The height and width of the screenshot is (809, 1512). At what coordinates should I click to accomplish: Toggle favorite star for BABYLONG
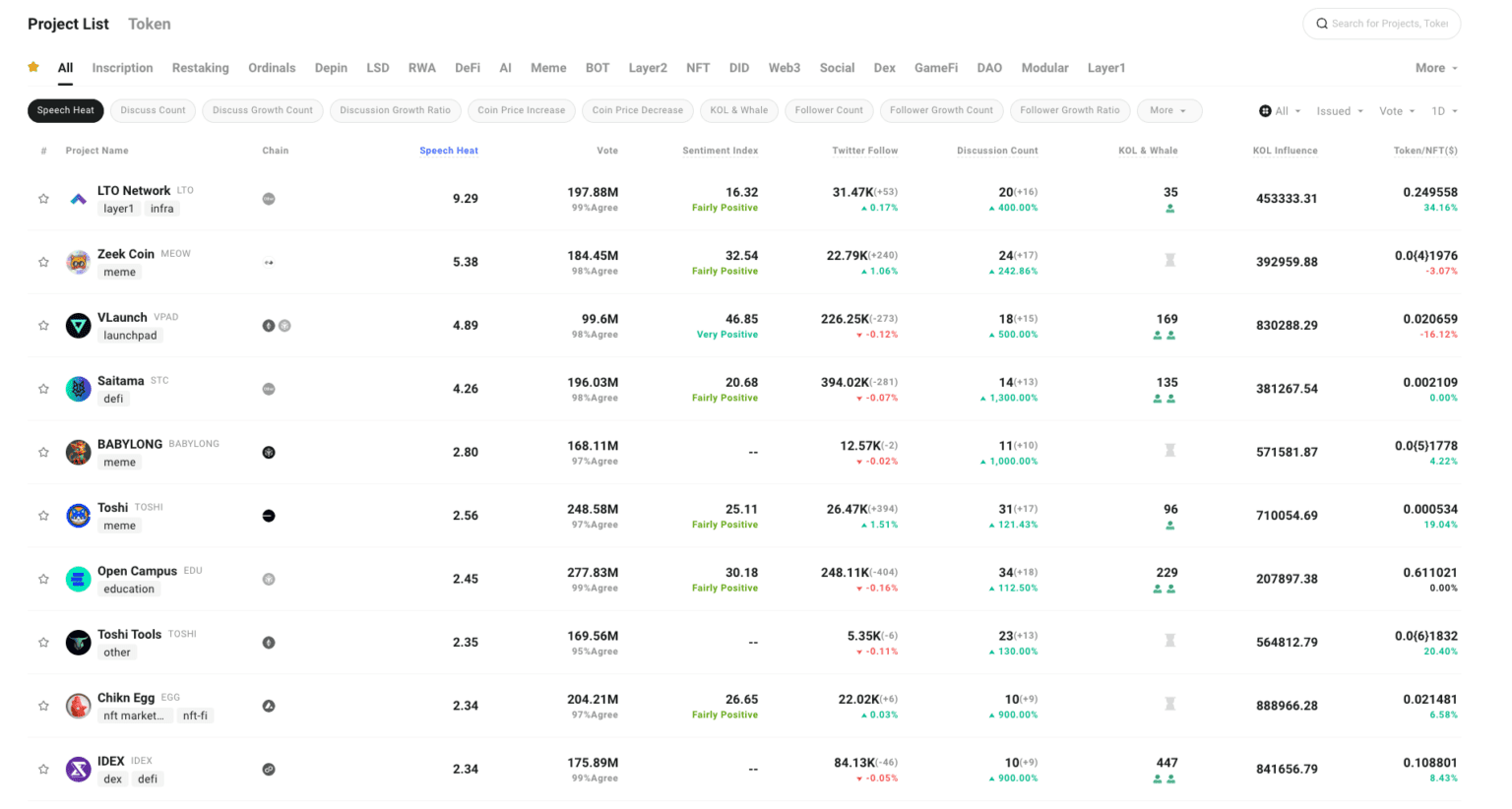tap(43, 453)
